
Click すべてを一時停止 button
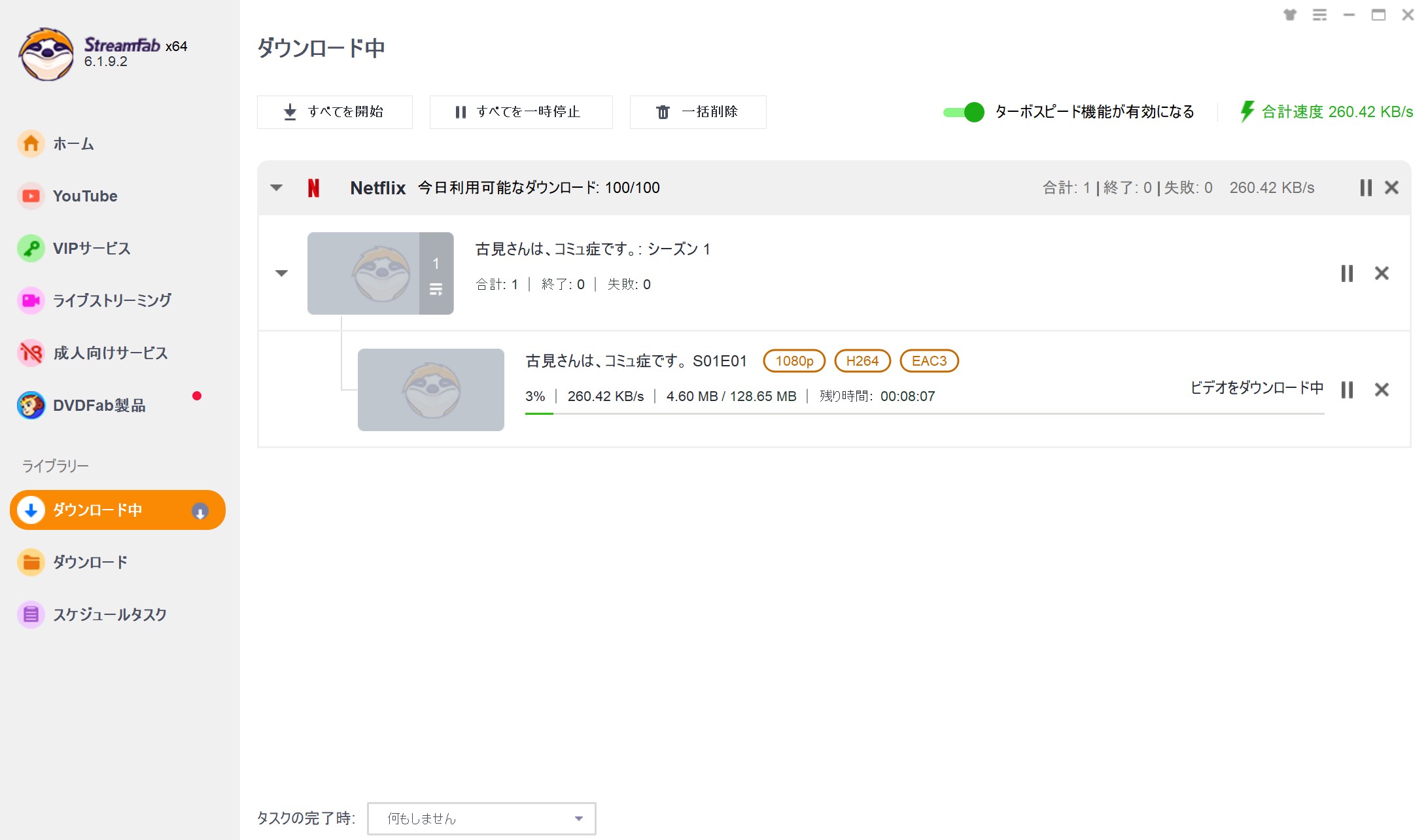point(521,112)
